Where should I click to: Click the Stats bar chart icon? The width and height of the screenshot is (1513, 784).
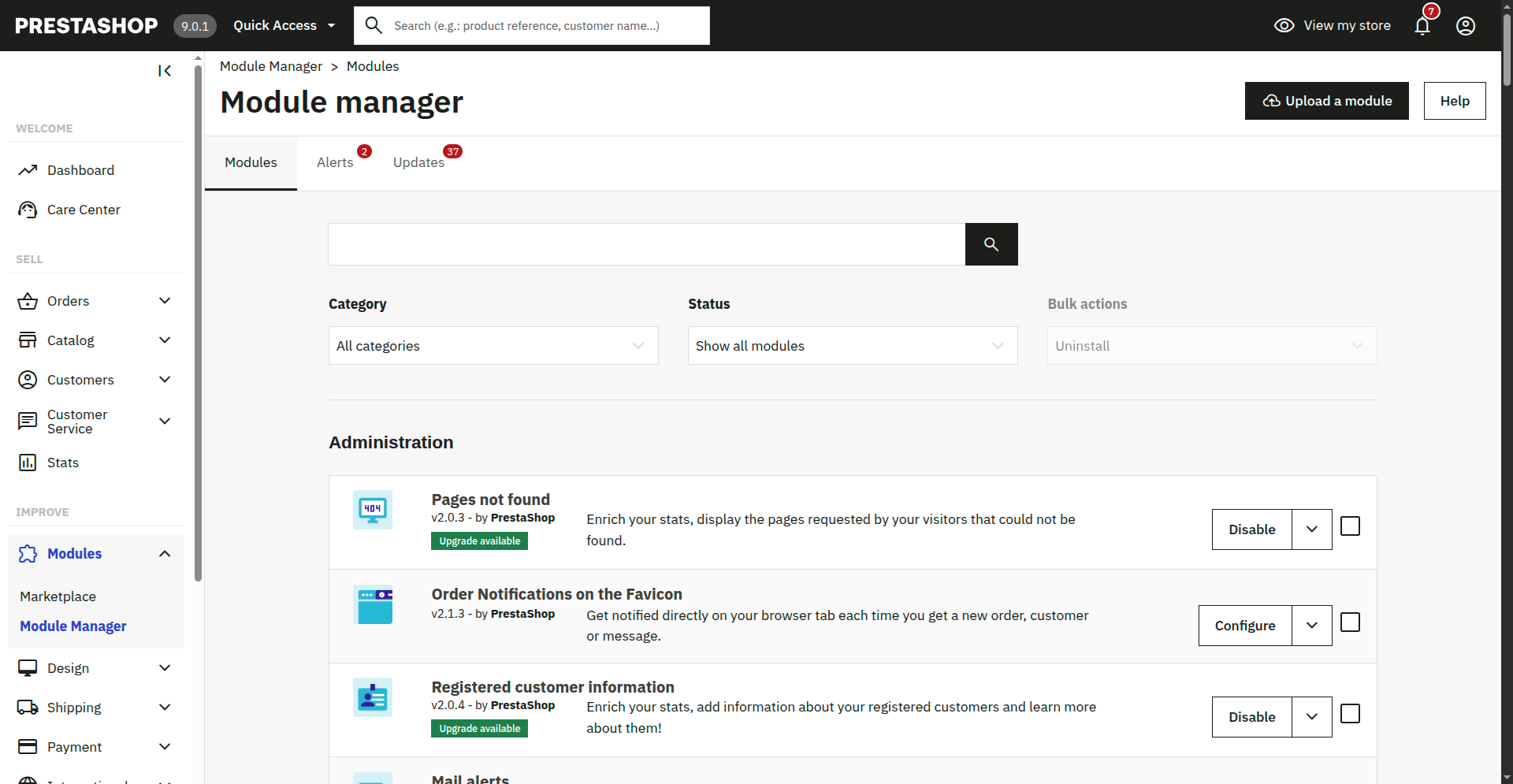(28, 463)
